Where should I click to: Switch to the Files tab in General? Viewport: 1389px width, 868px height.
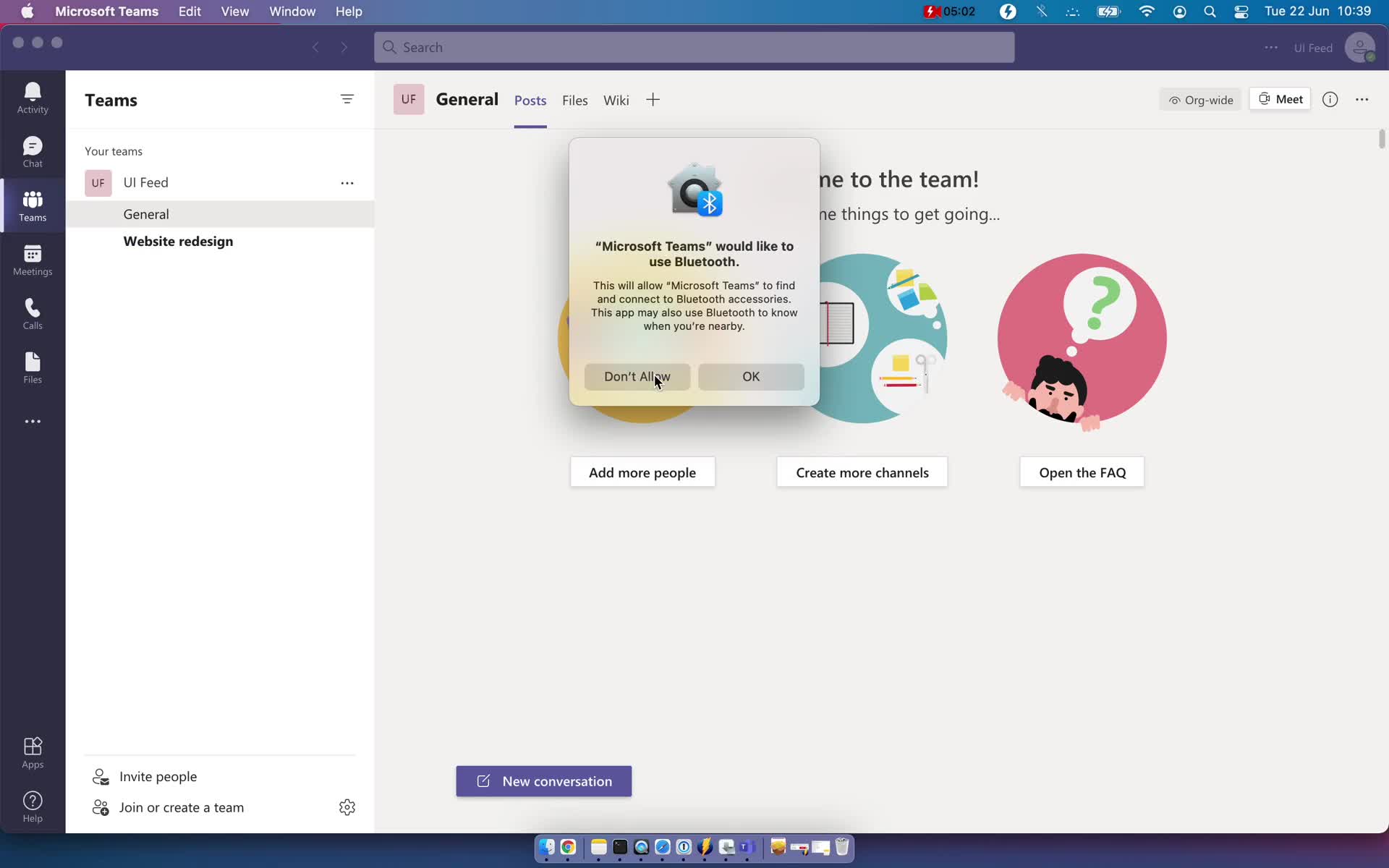pos(575,99)
